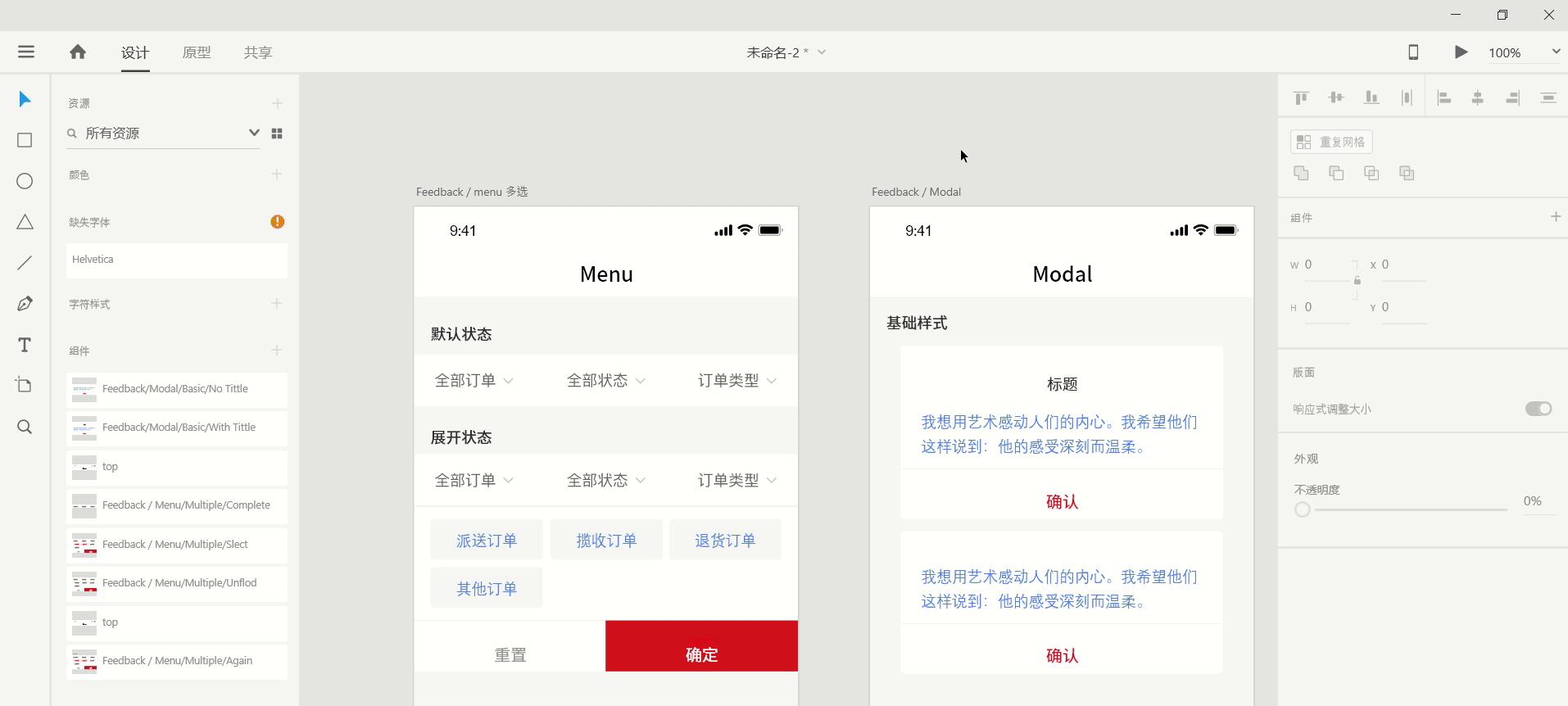Image resolution: width=1568 pixels, height=706 pixels.
Task: Select the Polygon triangle tool
Action: coord(25,222)
